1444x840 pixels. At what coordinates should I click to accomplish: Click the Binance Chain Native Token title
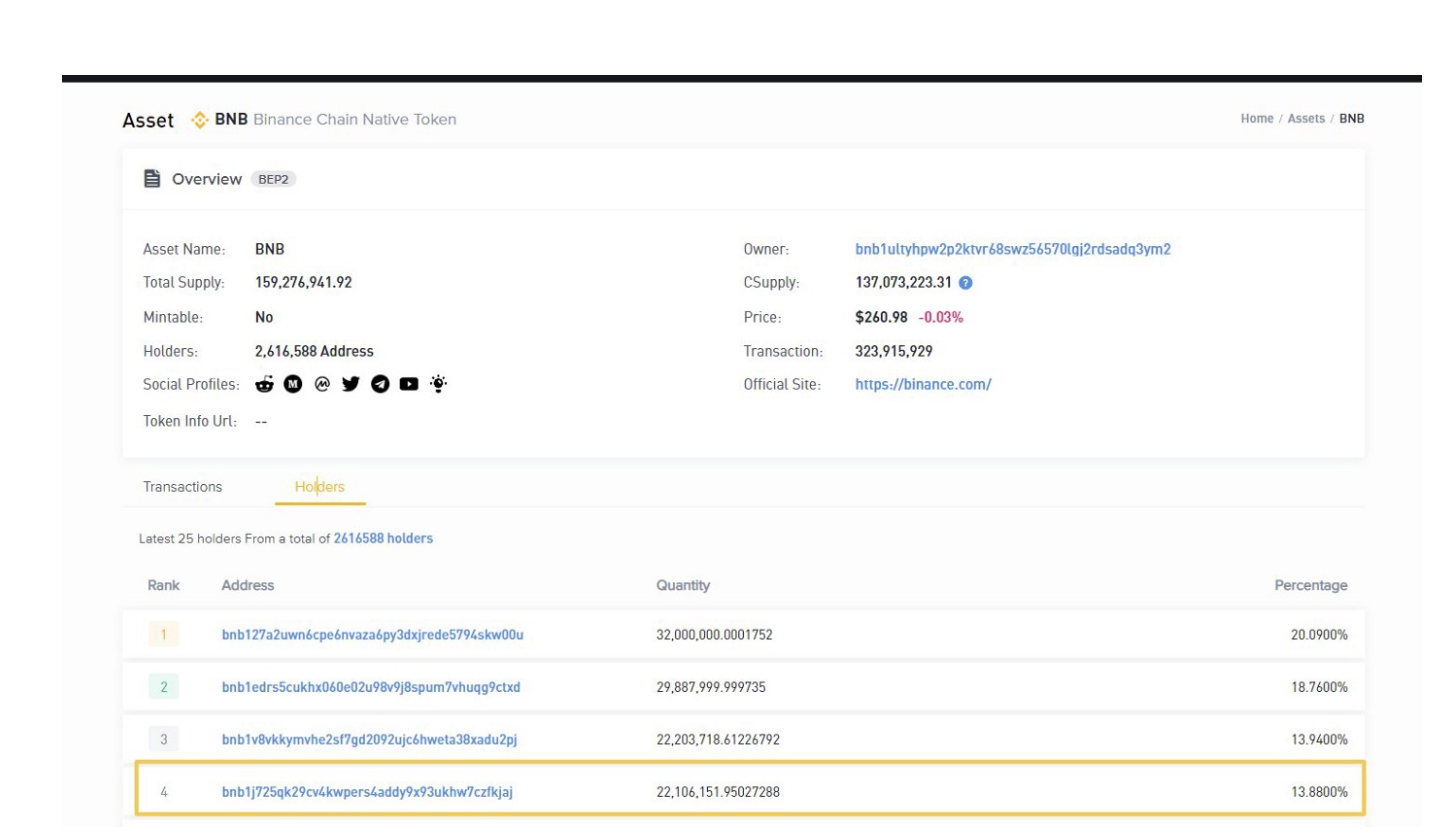point(355,119)
